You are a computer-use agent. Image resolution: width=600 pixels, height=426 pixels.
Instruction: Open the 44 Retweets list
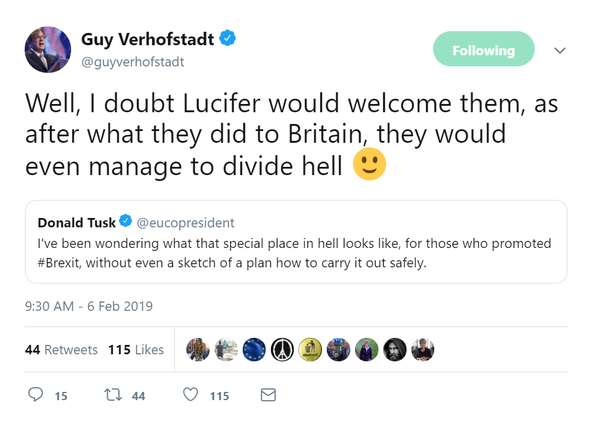click(61, 350)
